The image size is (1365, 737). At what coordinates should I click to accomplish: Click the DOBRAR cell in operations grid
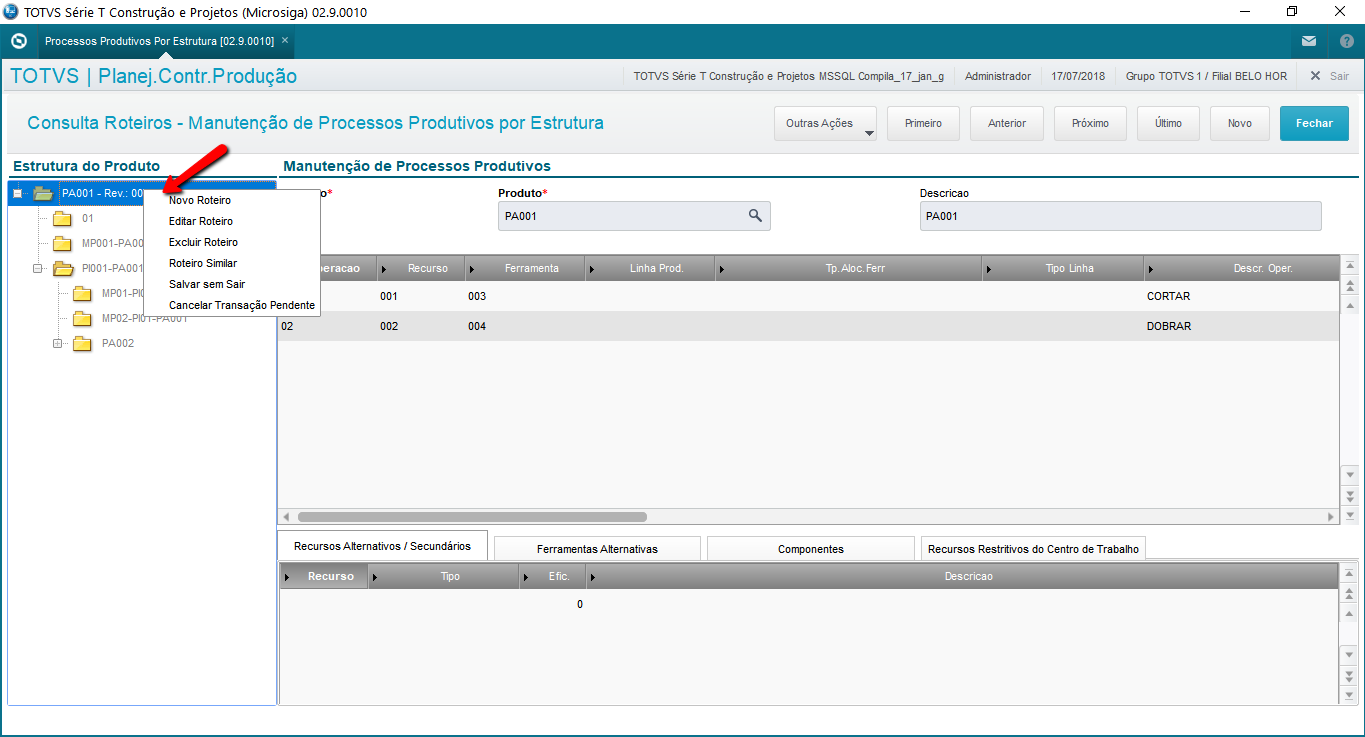[x=1169, y=326]
